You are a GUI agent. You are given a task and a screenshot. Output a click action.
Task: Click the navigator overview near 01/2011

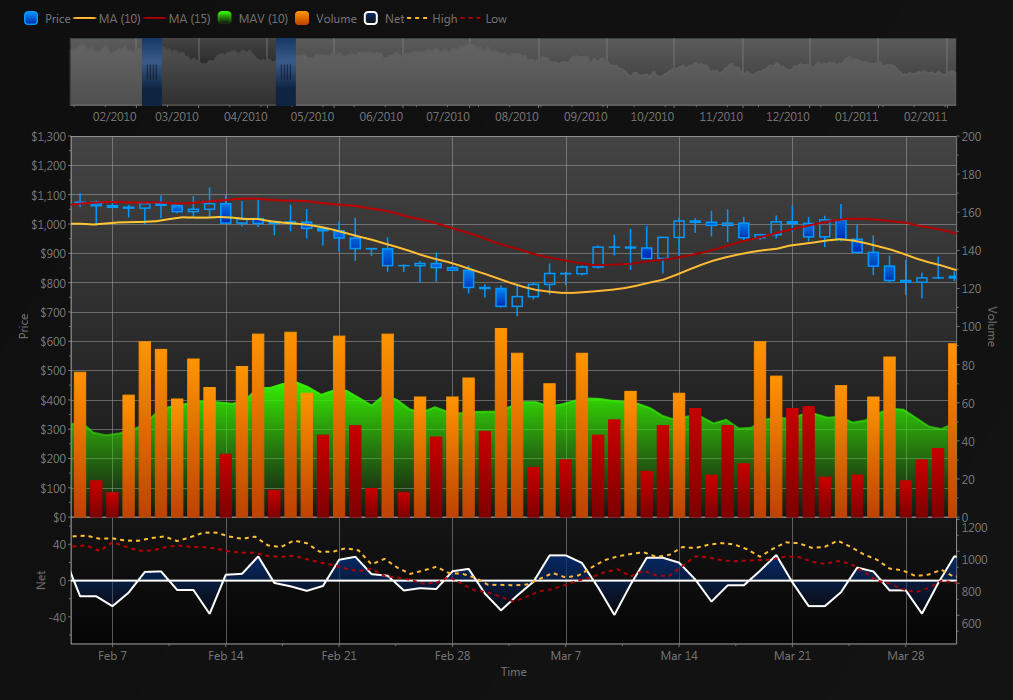pyautogui.click(x=856, y=72)
